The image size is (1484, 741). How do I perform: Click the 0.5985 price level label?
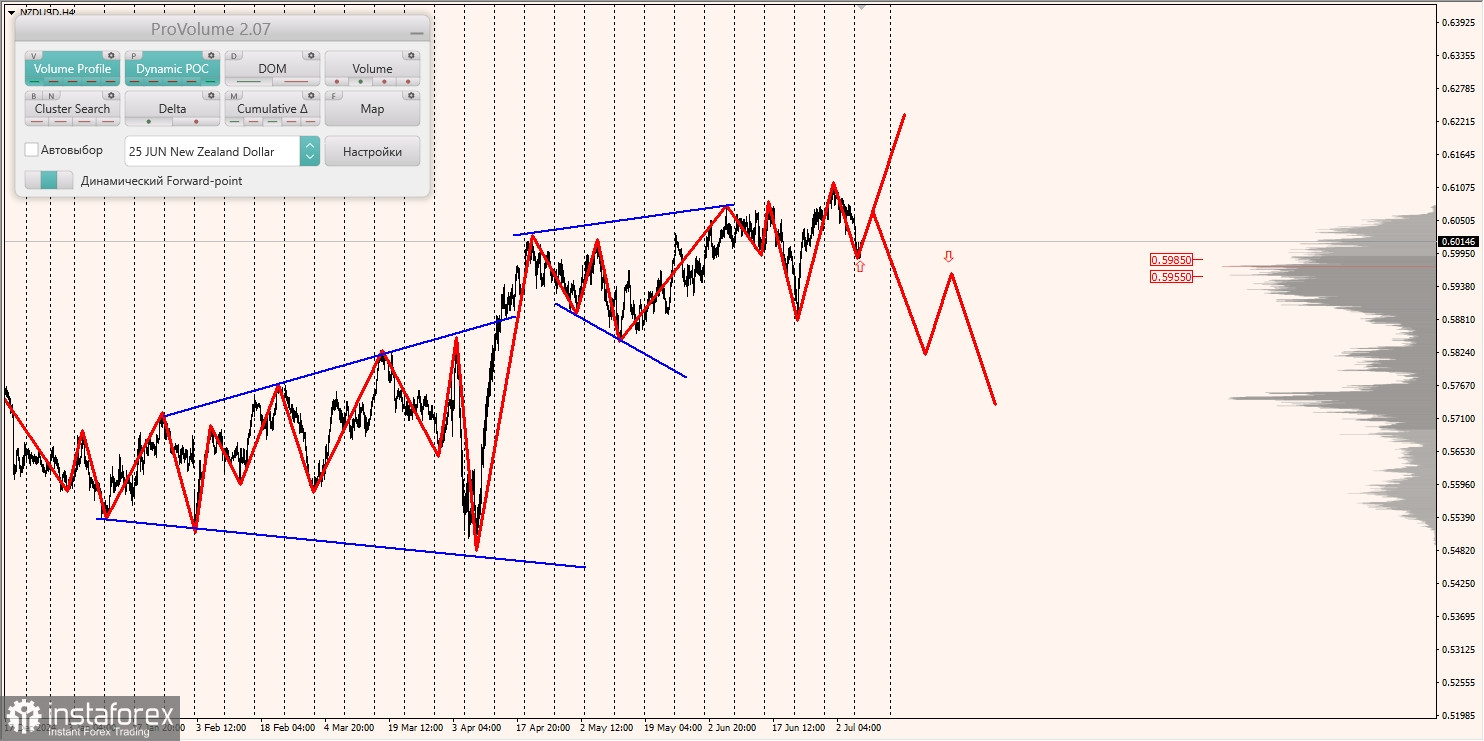pyautogui.click(x=1171, y=259)
